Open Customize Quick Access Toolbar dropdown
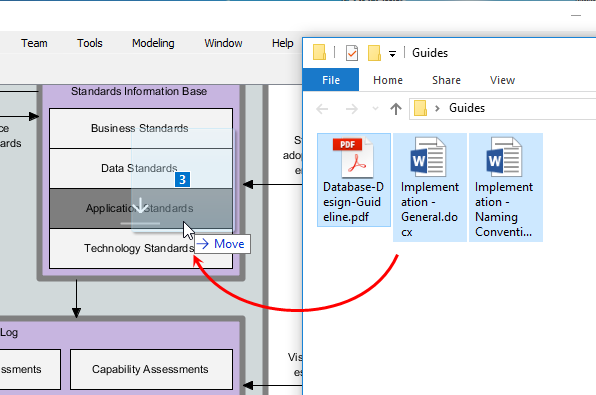 pyautogui.click(x=392, y=54)
